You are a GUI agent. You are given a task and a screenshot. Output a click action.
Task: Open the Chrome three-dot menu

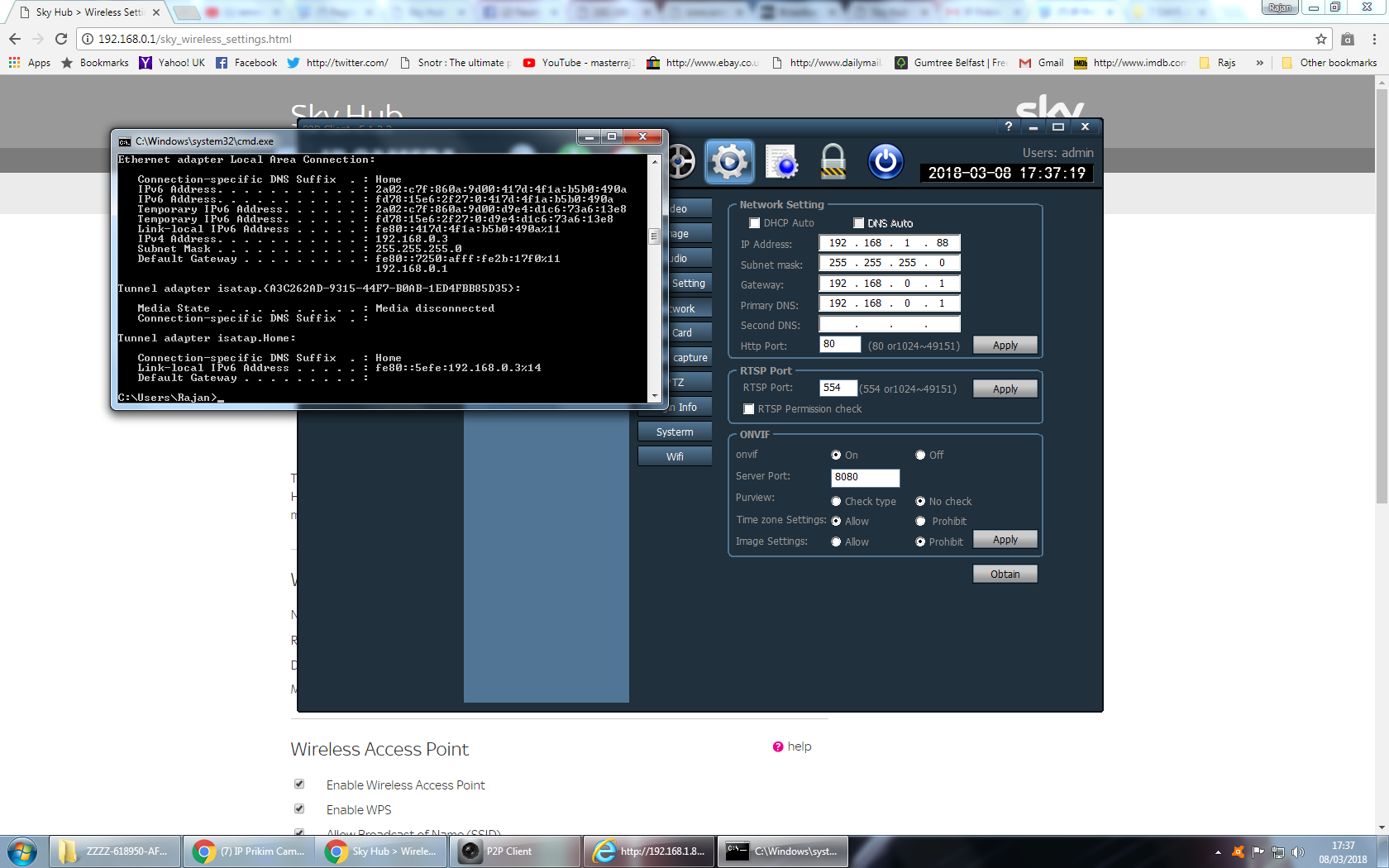[x=1374, y=39]
